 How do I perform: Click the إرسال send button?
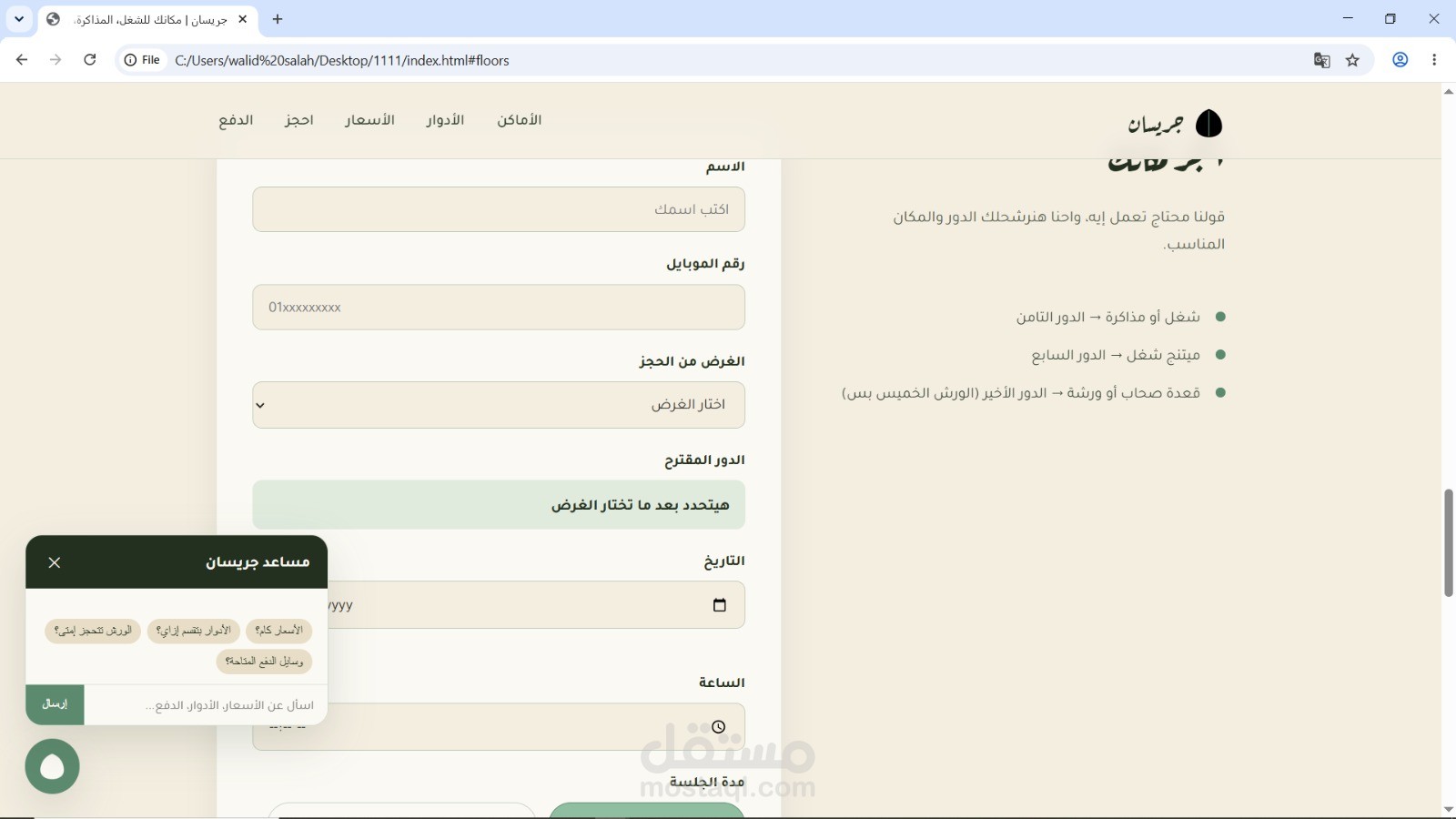coord(55,705)
